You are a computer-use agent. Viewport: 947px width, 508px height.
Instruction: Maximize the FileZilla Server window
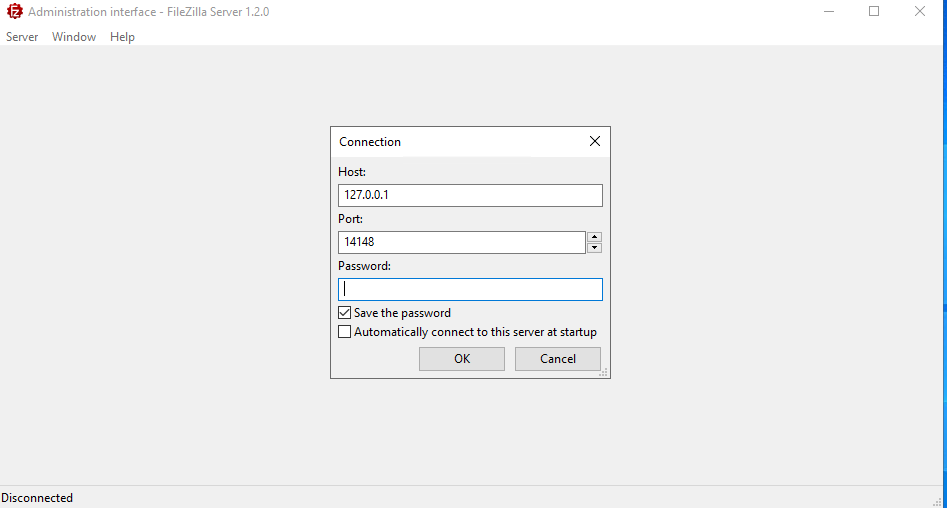pos(874,12)
